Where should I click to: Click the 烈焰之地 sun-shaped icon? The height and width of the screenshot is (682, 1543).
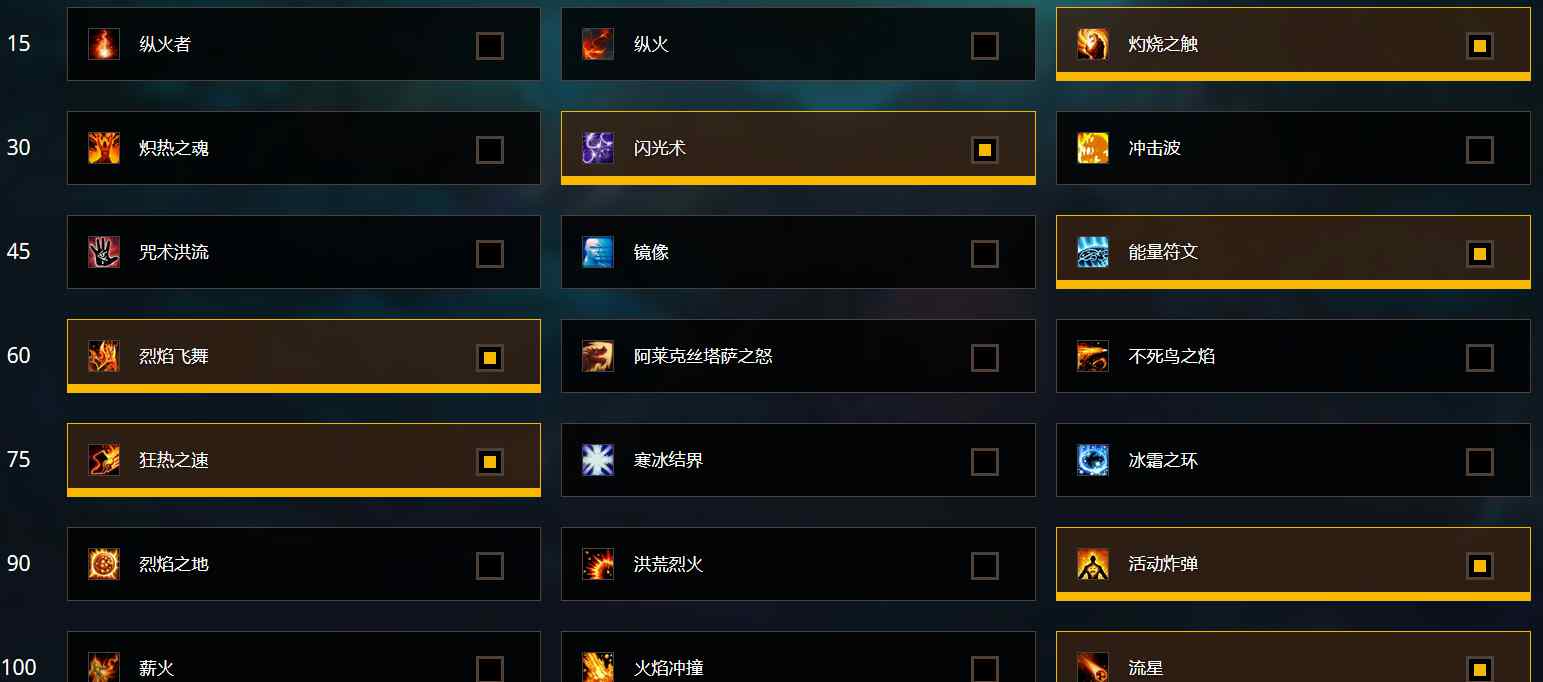pyautogui.click(x=104, y=564)
